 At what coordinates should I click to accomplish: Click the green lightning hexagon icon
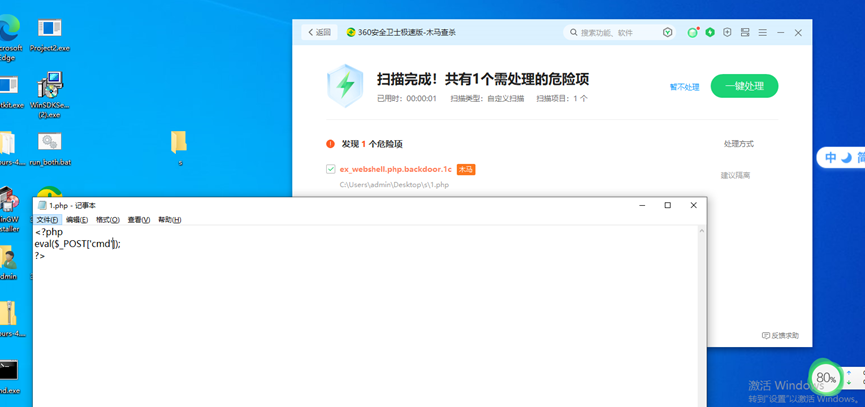coord(710,33)
